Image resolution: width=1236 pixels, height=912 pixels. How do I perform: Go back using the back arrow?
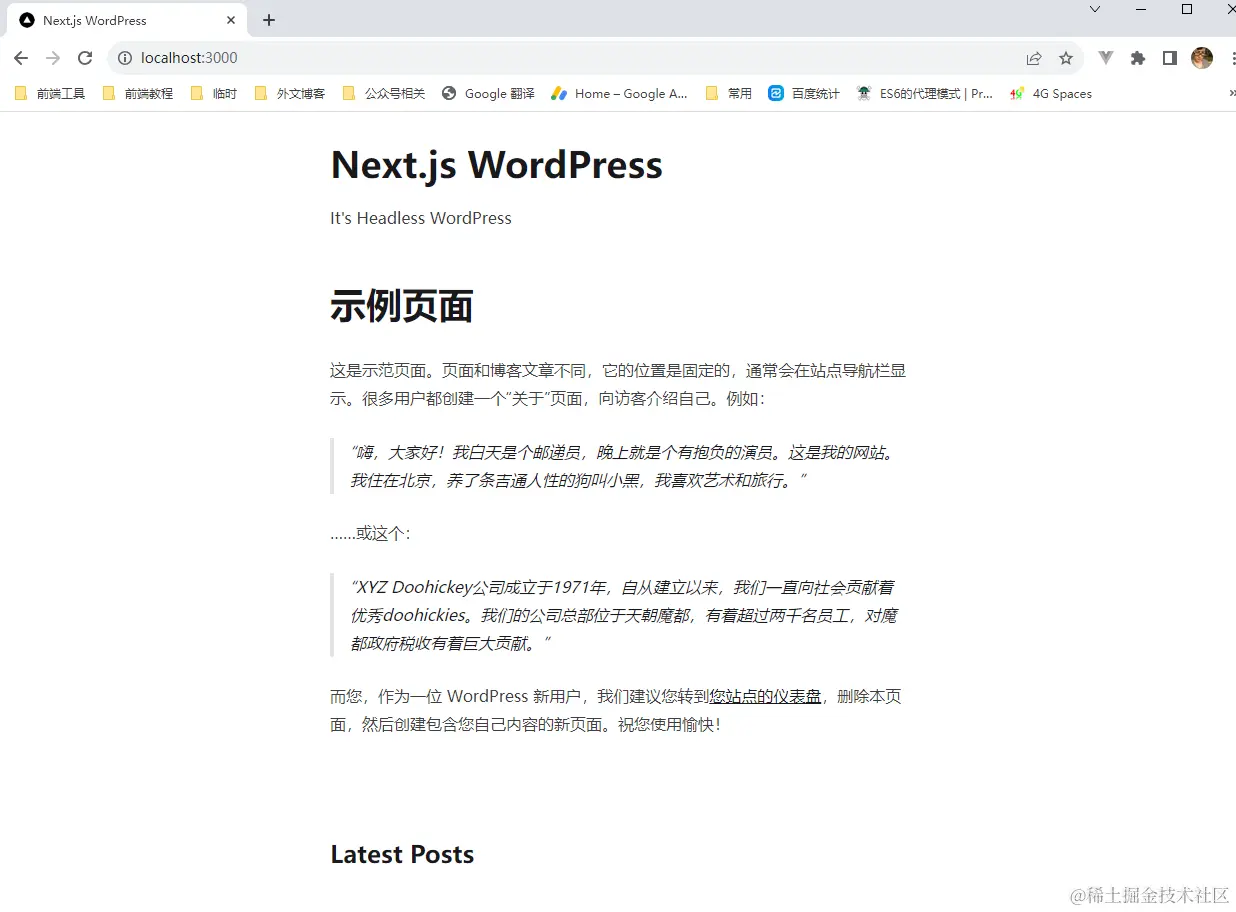(21, 58)
